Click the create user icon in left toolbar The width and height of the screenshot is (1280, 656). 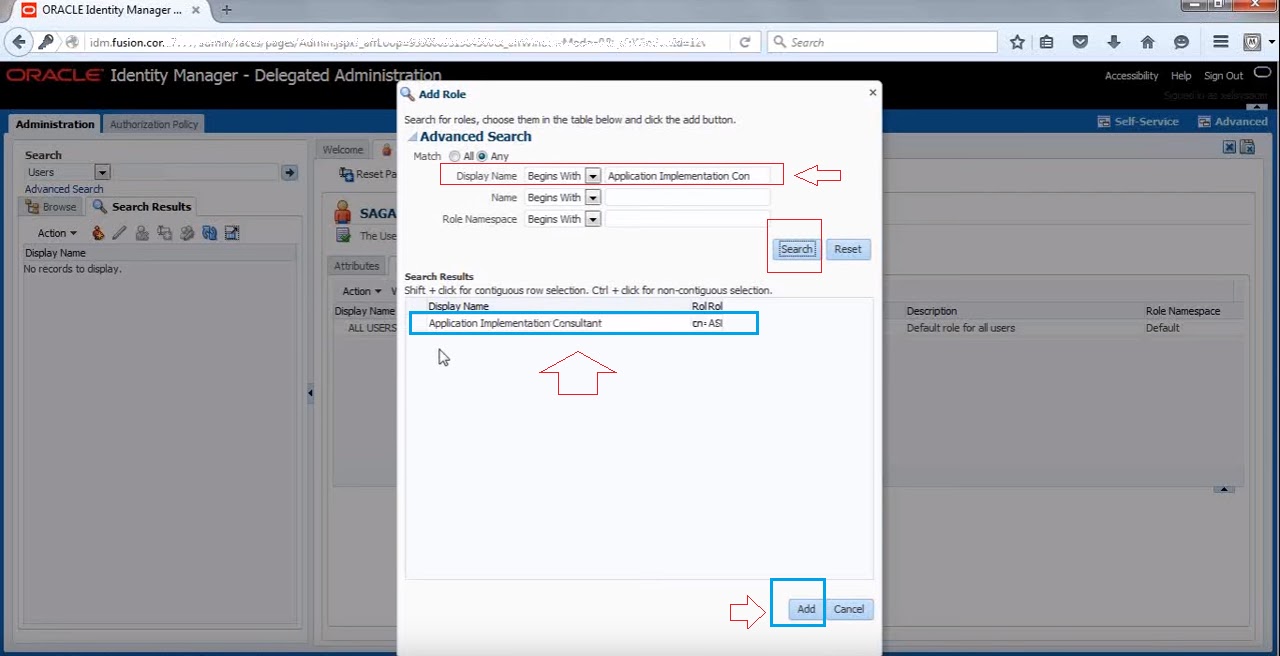pos(98,233)
